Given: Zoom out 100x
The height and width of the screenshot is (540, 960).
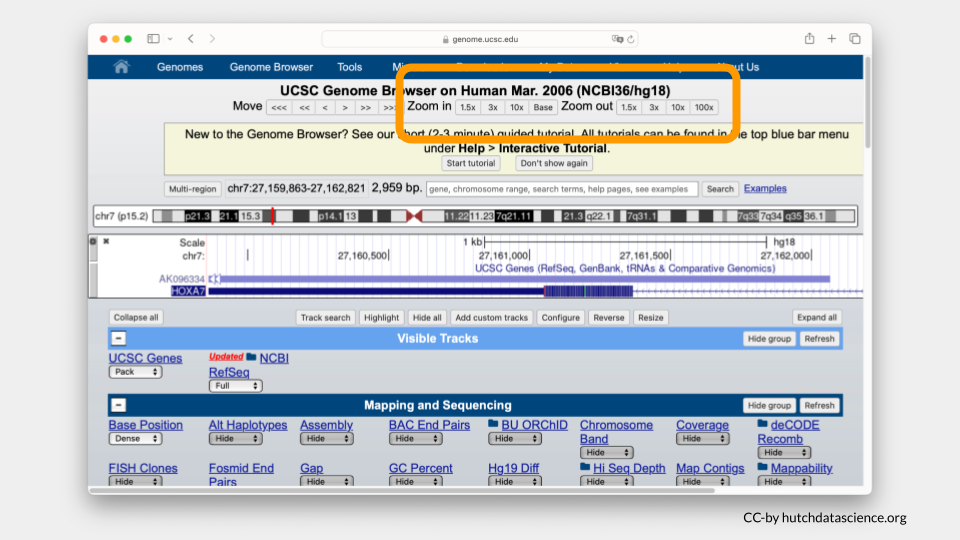Looking at the screenshot, I should click(704, 107).
